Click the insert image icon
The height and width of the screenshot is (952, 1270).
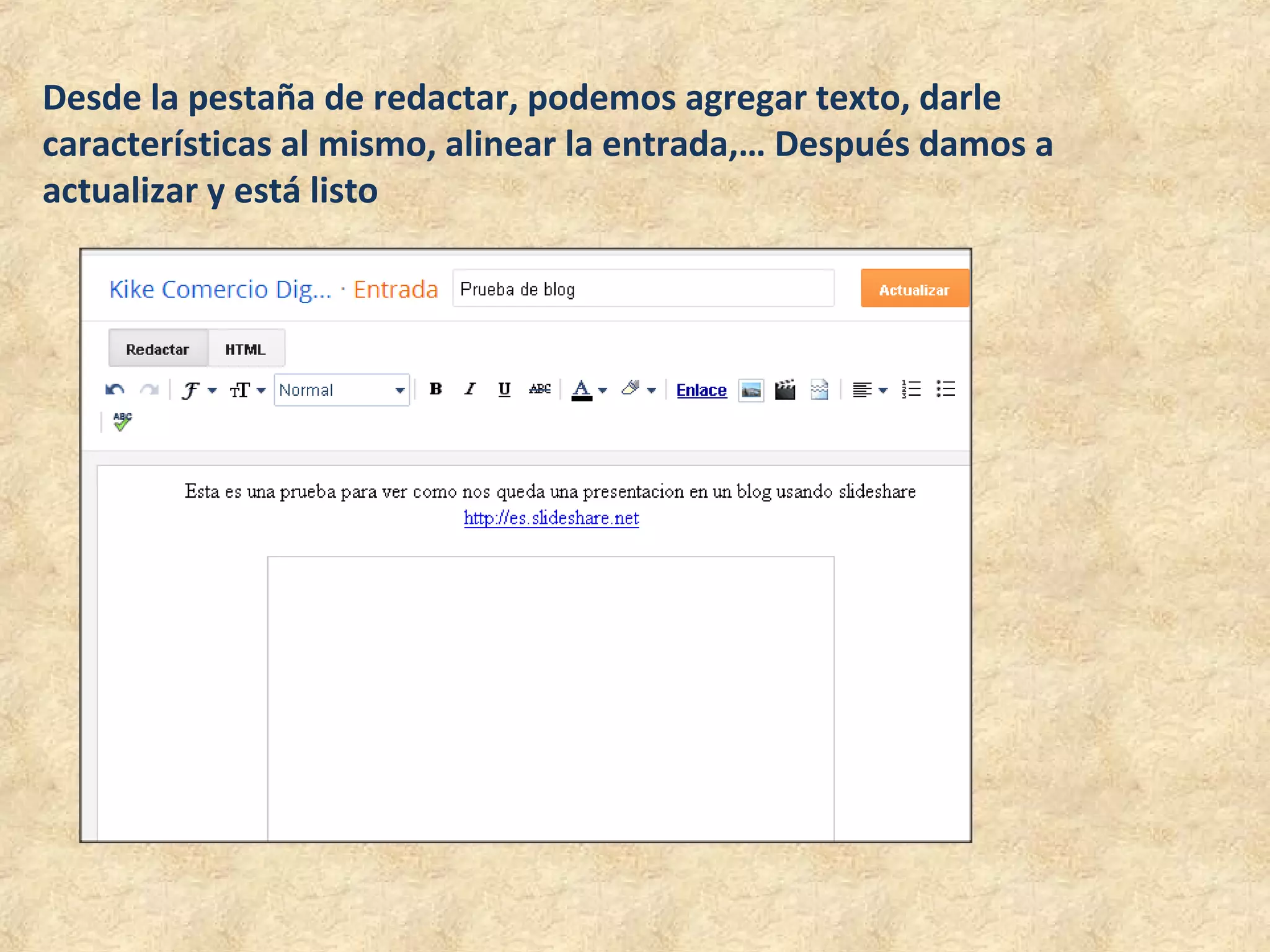click(751, 390)
